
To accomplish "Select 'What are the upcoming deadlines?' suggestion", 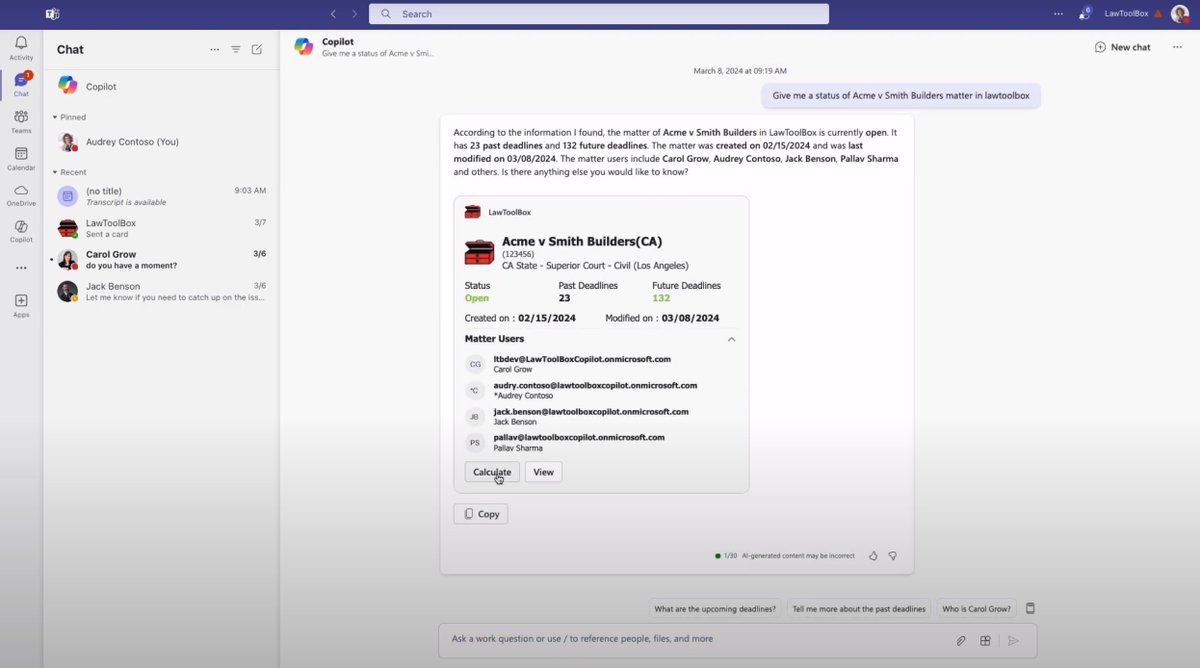I will tap(715, 608).
